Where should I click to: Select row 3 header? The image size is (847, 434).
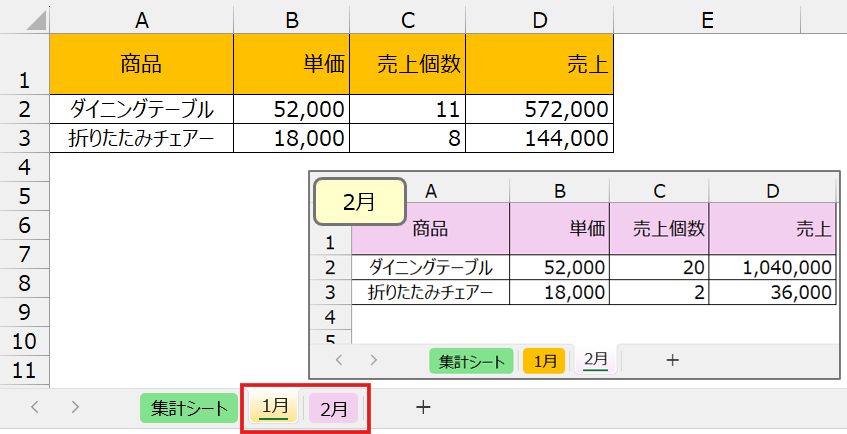pyautogui.click(x=24, y=138)
